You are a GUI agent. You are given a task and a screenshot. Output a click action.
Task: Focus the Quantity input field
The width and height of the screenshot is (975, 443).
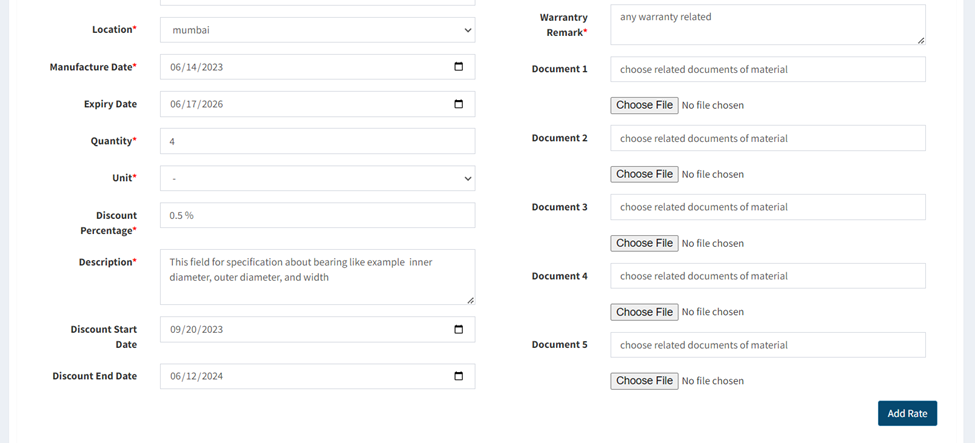(x=318, y=141)
